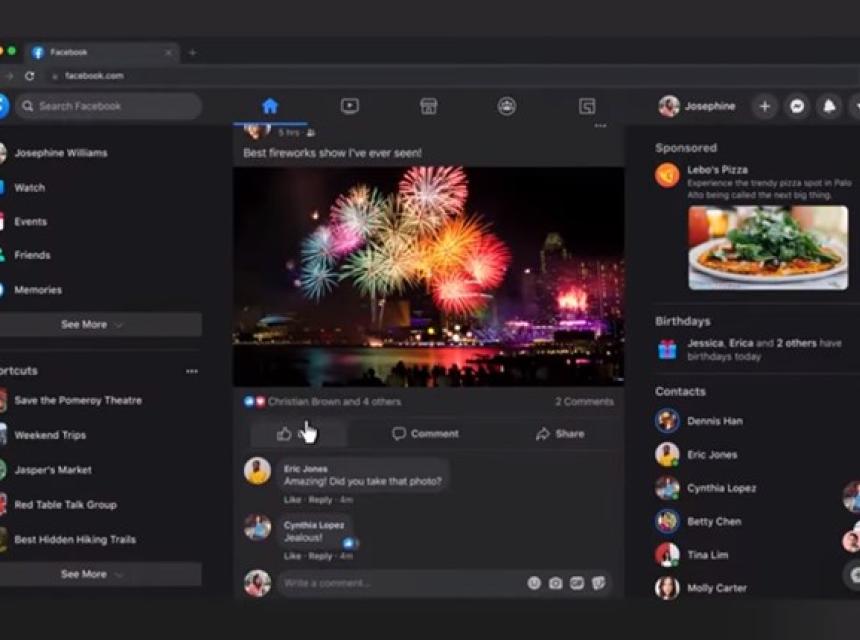The height and width of the screenshot is (640, 860).
Task: Open the Notifications bell
Action: click(829, 106)
